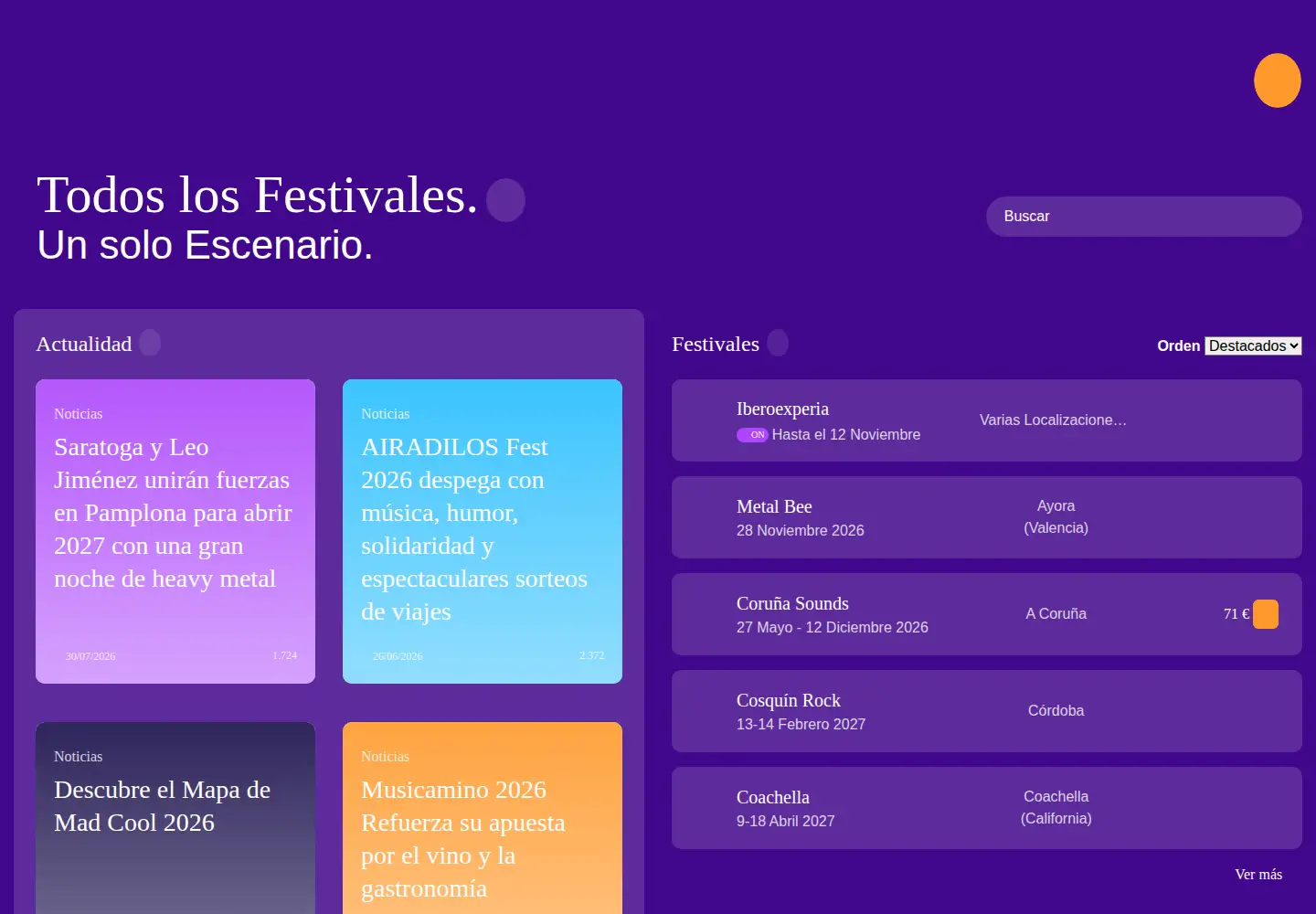Focus the Buscar search field
Screen dimensions: 1316x914
1144,217
